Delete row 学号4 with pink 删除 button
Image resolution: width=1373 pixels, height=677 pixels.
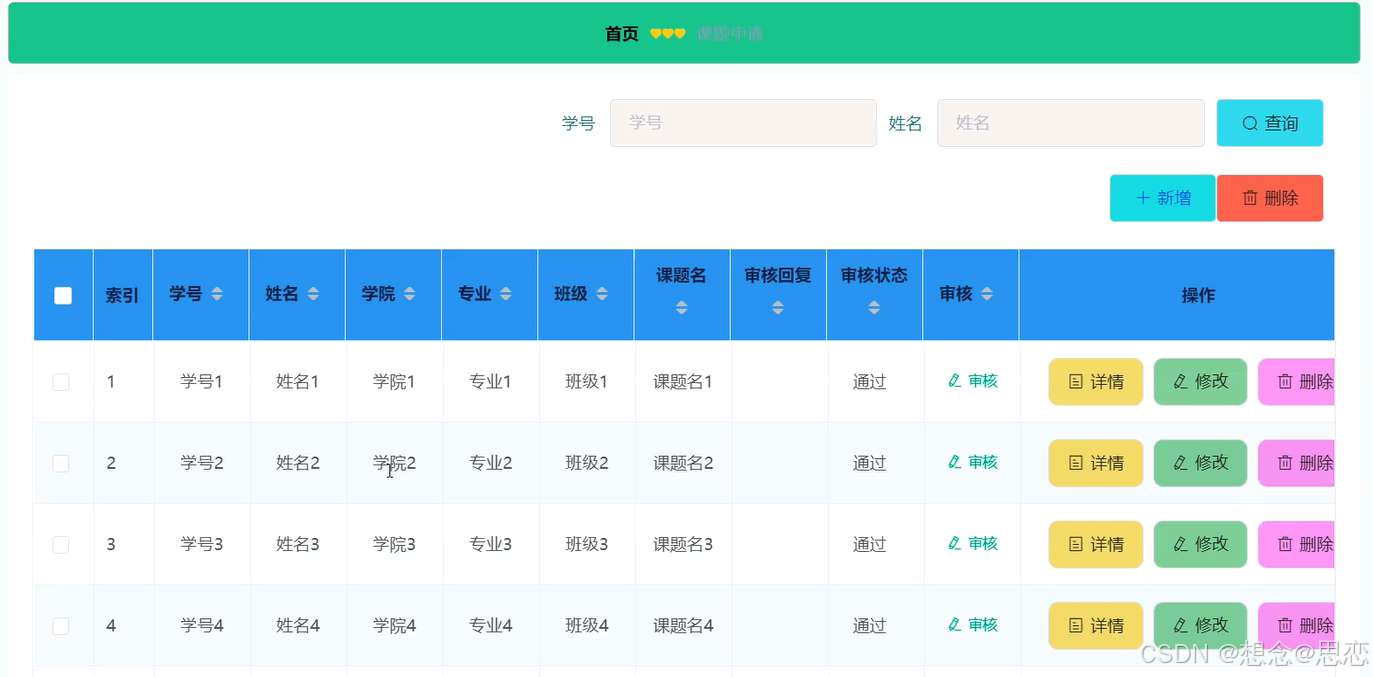tap(1297, 626)
